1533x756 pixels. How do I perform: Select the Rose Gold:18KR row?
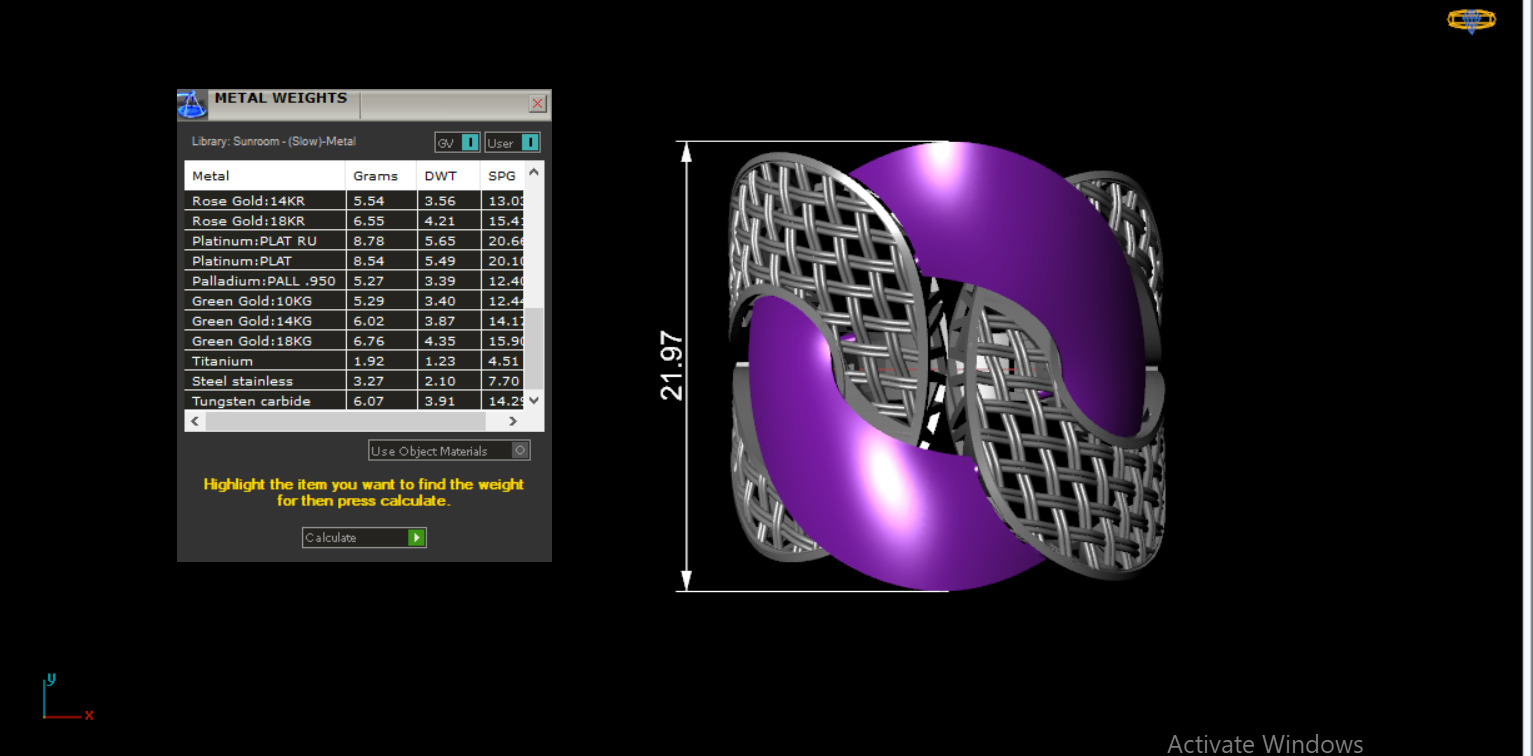point(354,221)
